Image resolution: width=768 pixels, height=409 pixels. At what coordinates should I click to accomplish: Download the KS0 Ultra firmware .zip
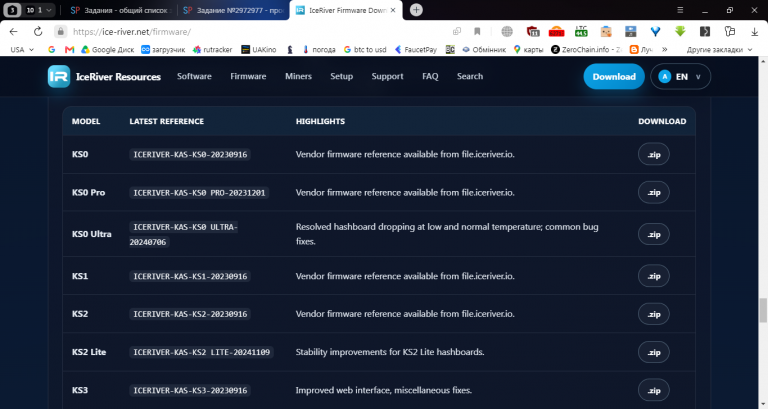click(x=653, y=234)
